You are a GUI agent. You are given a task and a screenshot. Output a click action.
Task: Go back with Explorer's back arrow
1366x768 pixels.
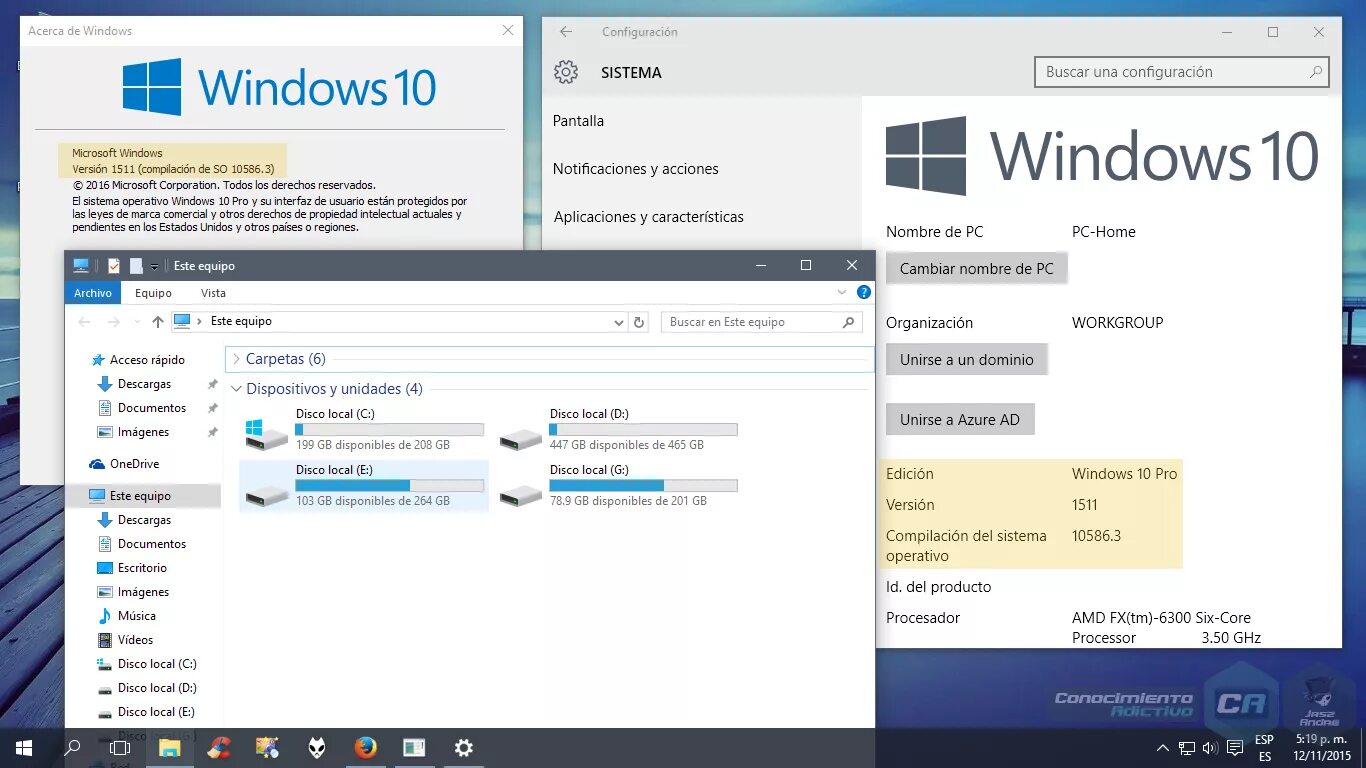tap(85, 322)
